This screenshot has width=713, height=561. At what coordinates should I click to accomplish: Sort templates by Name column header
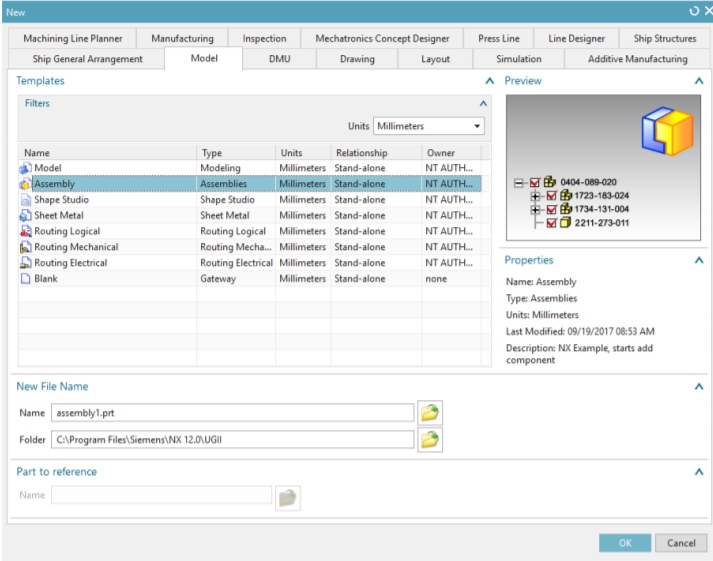[x=108, y=153]
